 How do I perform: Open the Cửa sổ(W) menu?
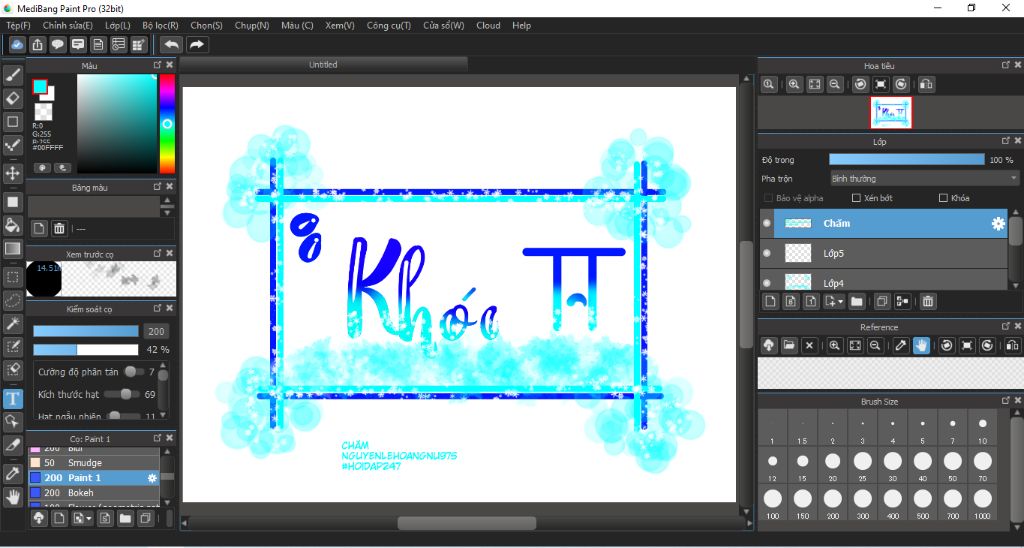(443, 25)
